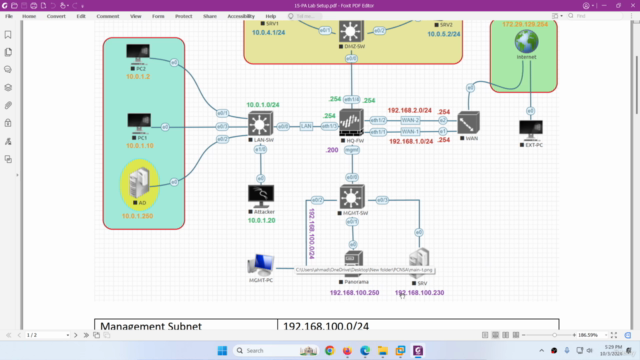Open the Security lock panel
Viewport: 640px width, 360px height.
click(8, 123)
